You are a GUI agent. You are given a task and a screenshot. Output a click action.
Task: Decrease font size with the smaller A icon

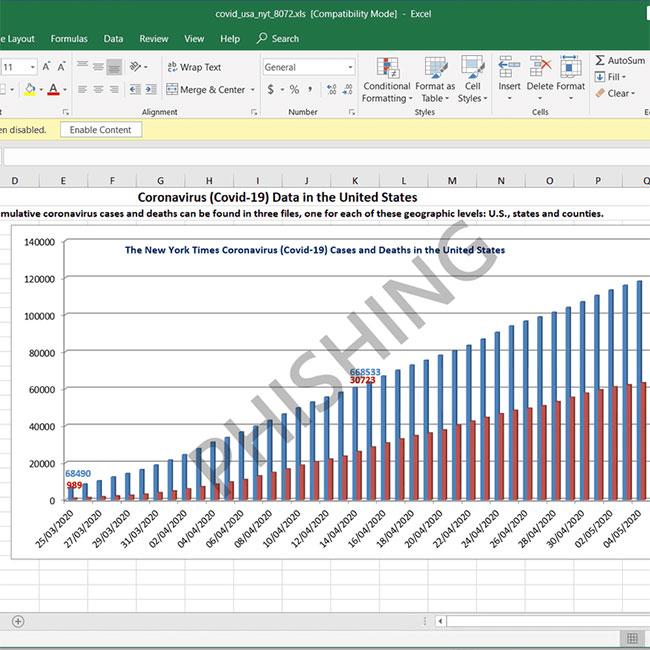(x=61, y=67)
